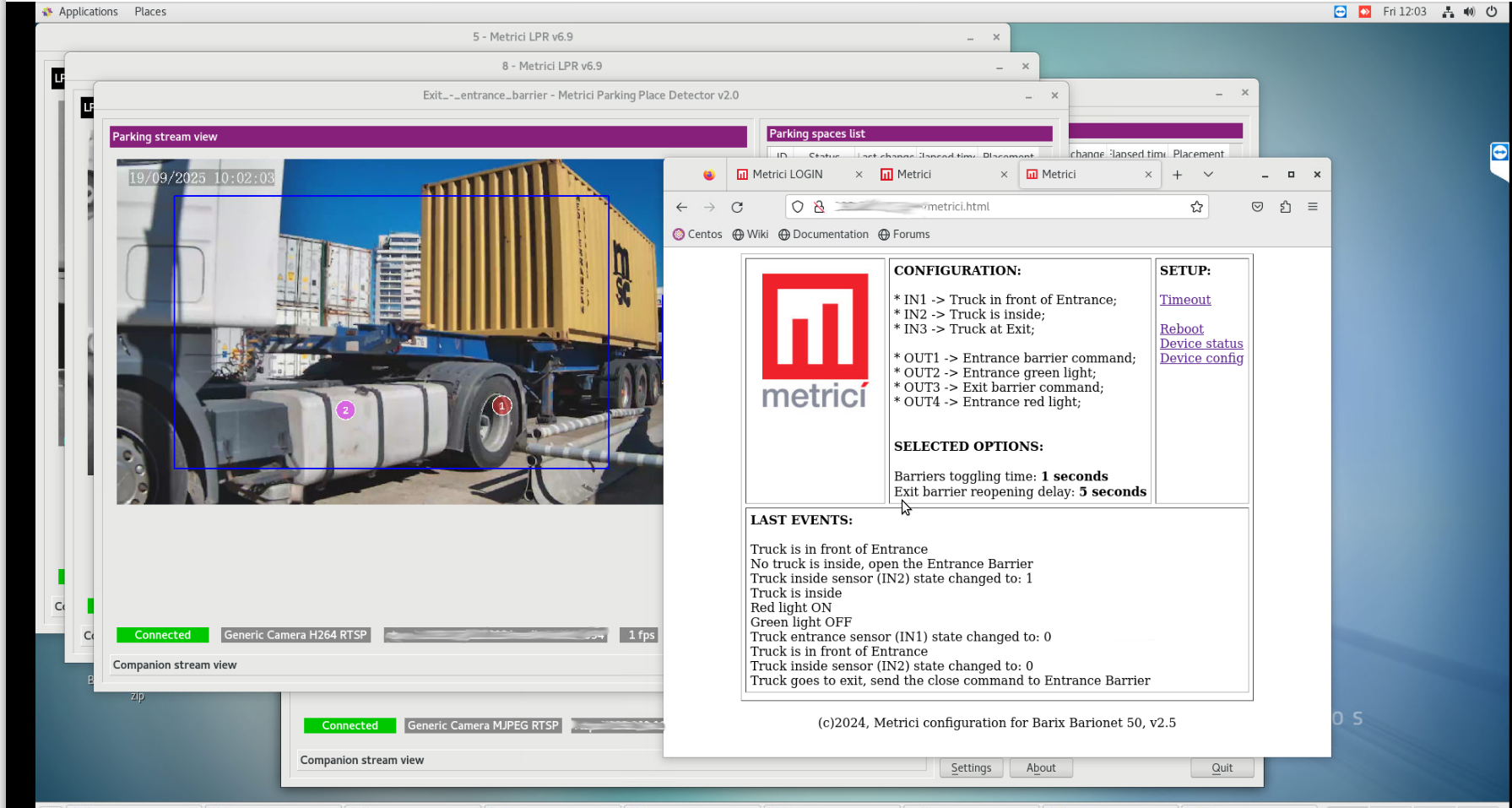Switch to the Metrici LOGIN tab
The height and width of the screenshot is (808, 1512).
click(787, 175)
